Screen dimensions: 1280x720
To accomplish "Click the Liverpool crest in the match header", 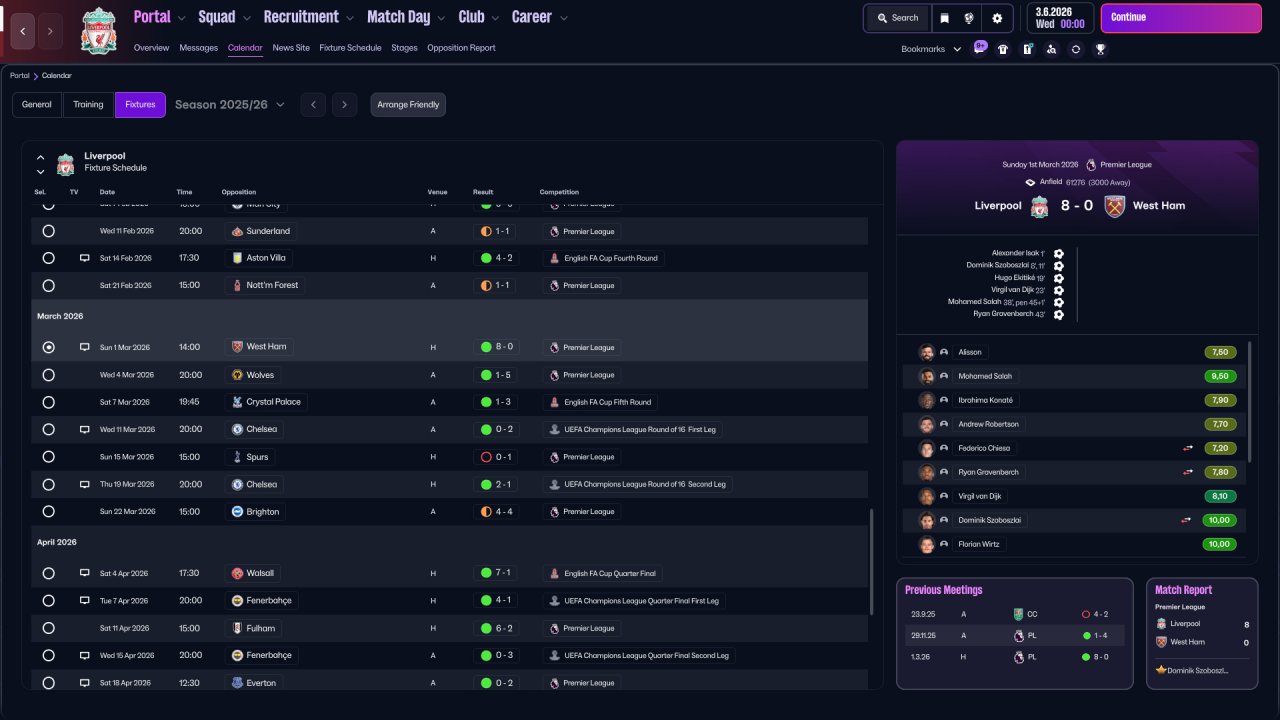I will pos(1040,206).
